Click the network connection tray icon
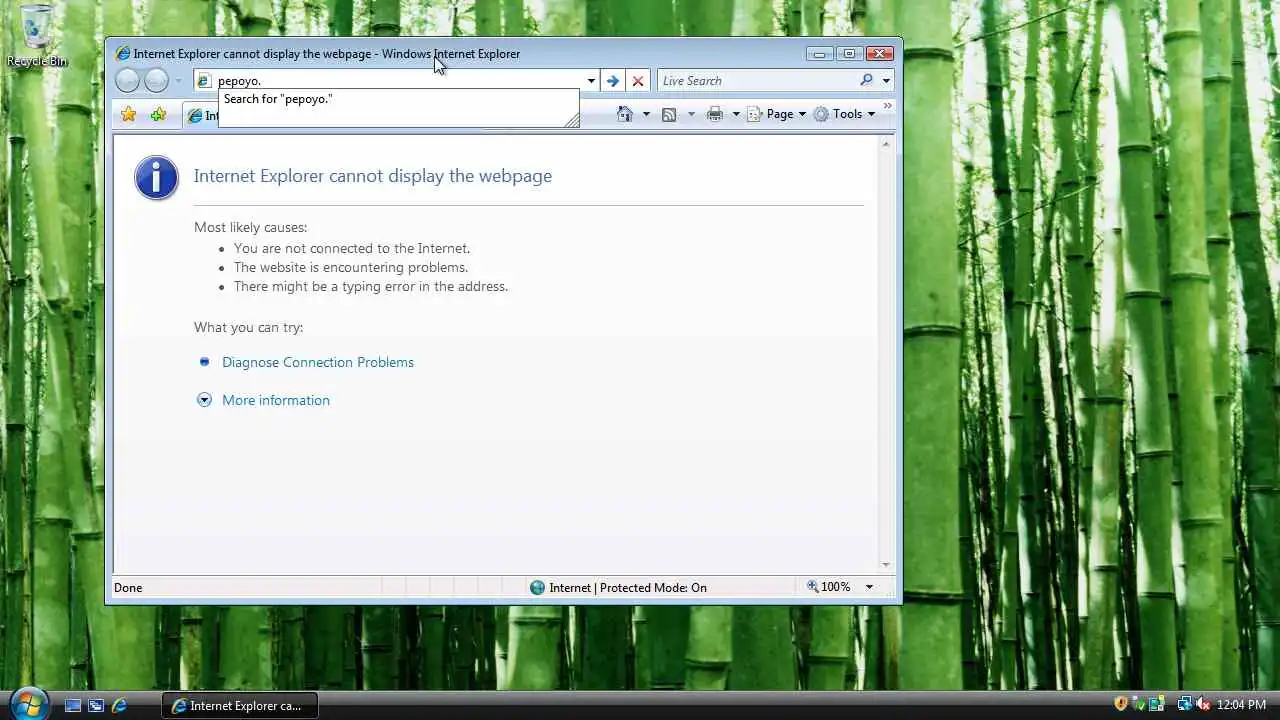 [1184, 704]
